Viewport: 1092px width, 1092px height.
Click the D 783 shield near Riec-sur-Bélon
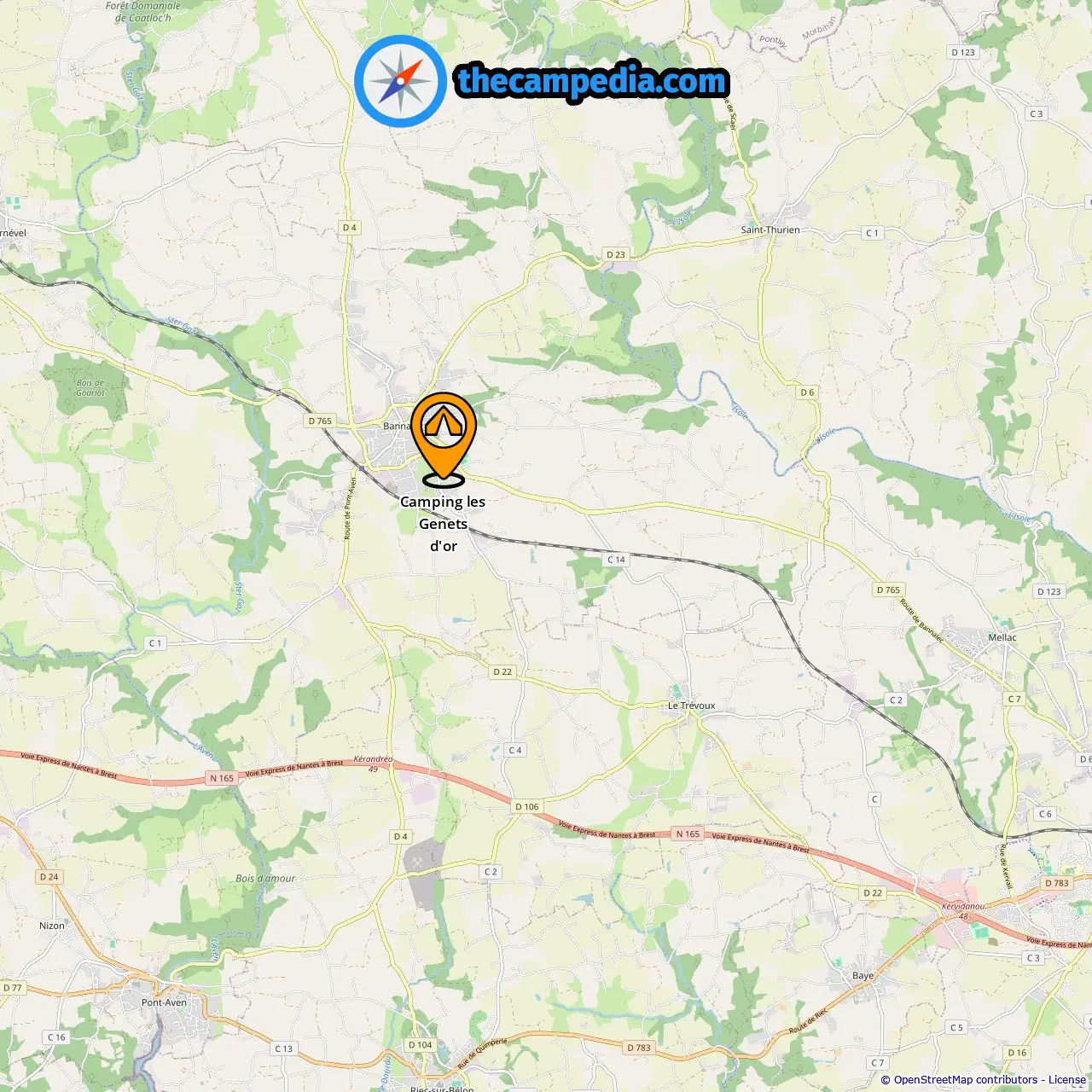click(x=638, y=1048)
